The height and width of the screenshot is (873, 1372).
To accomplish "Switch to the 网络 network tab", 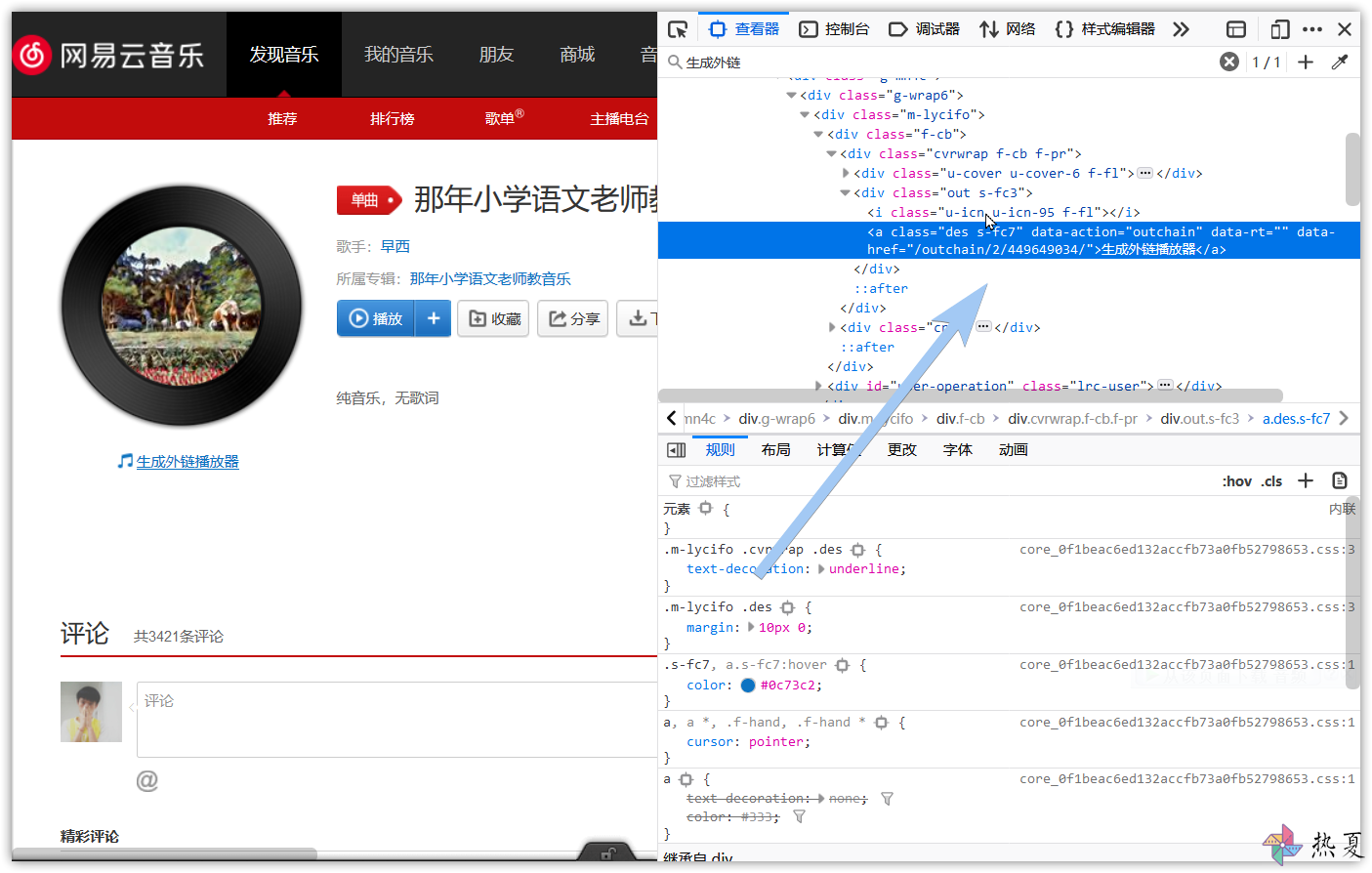I will 1008,29.
